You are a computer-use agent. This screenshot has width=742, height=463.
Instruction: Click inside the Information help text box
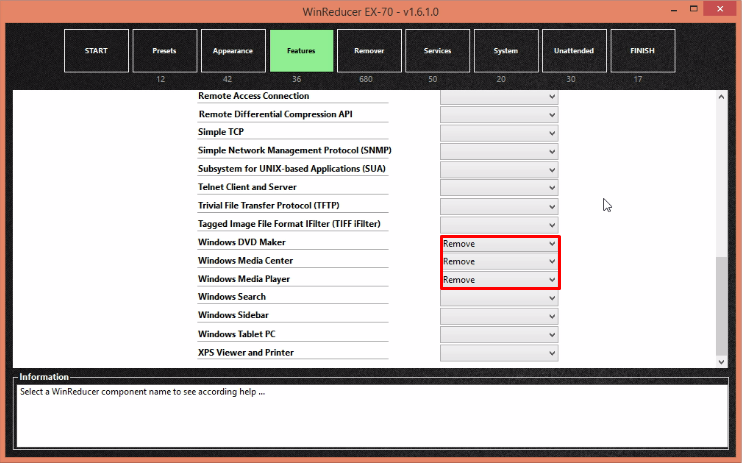372,416
